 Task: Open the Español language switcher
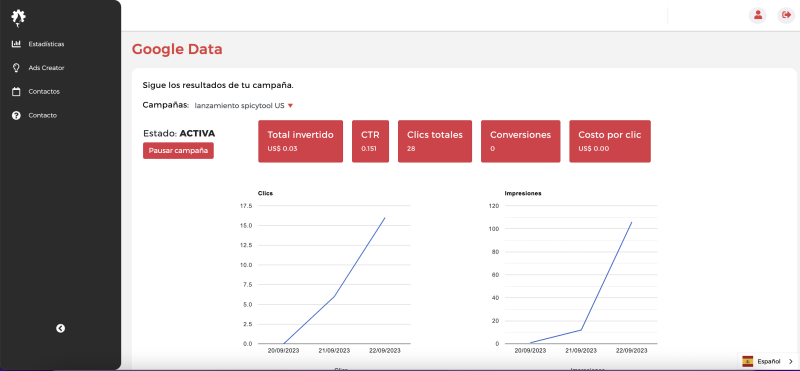[768, 361]
